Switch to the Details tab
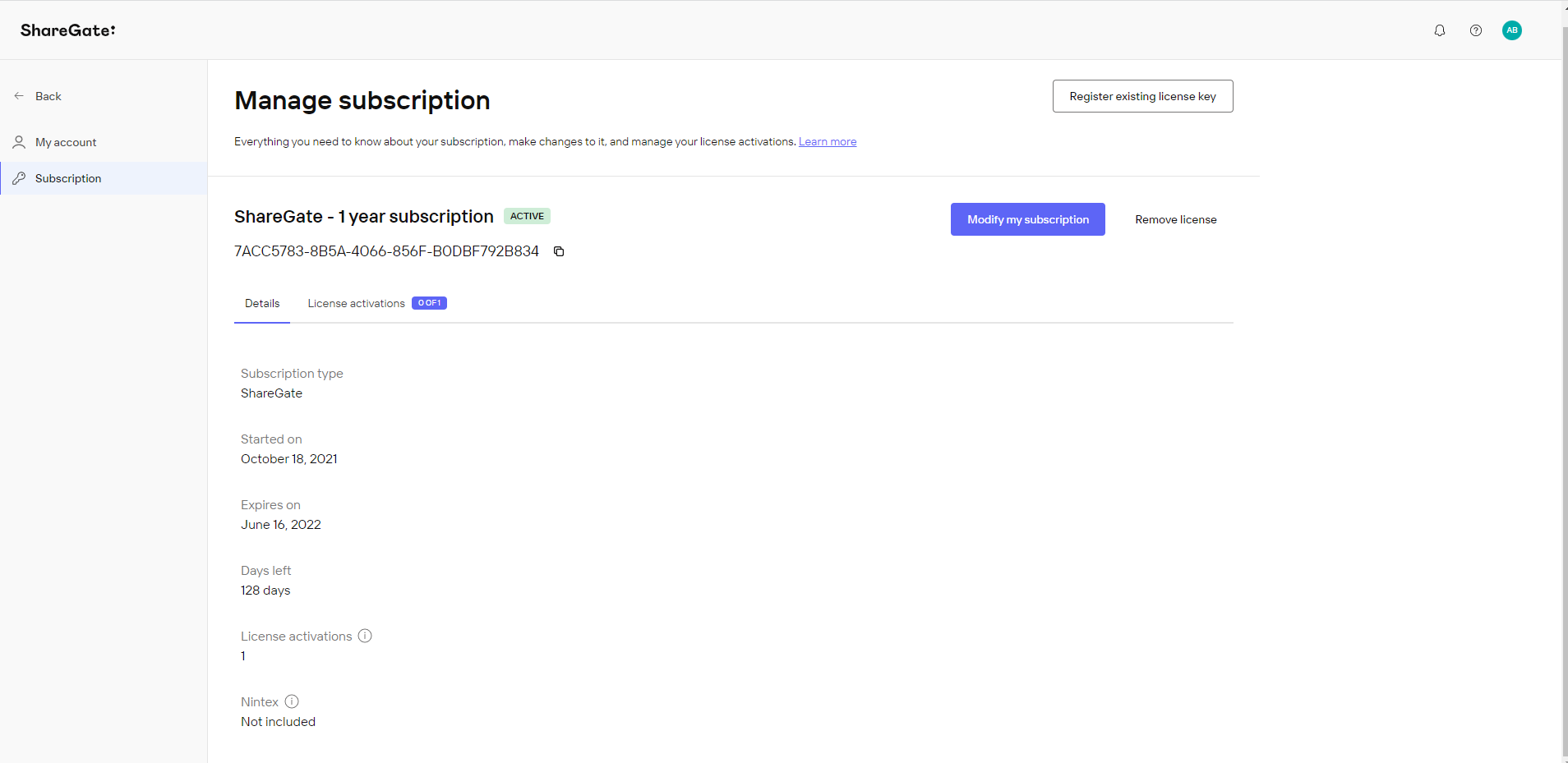1568x763 pixels. pyautogui.click(x=262, y=304)
